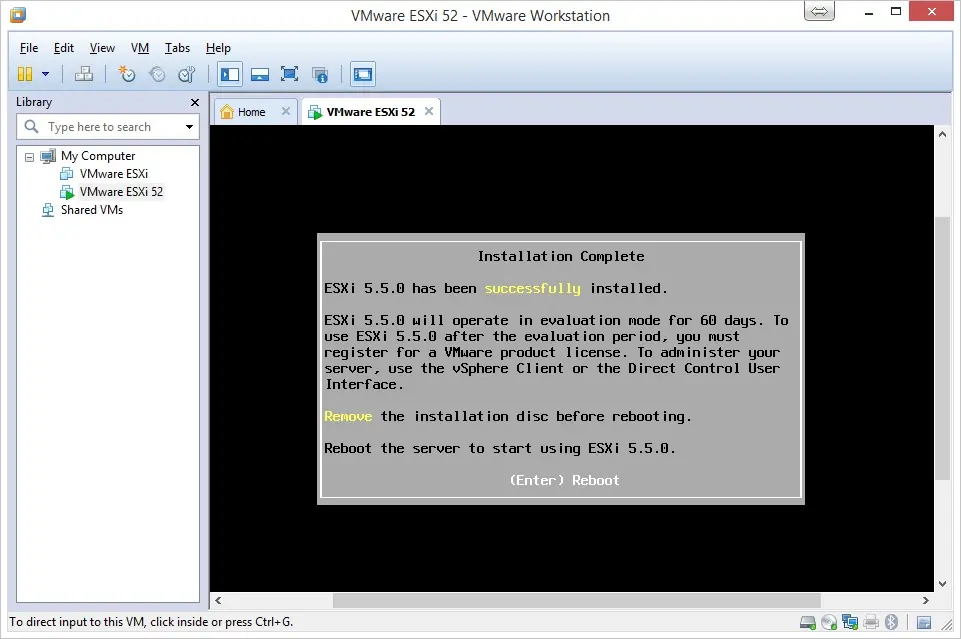Close the Library panel
The image size is (961, 639).
click(x=195, y=102)
